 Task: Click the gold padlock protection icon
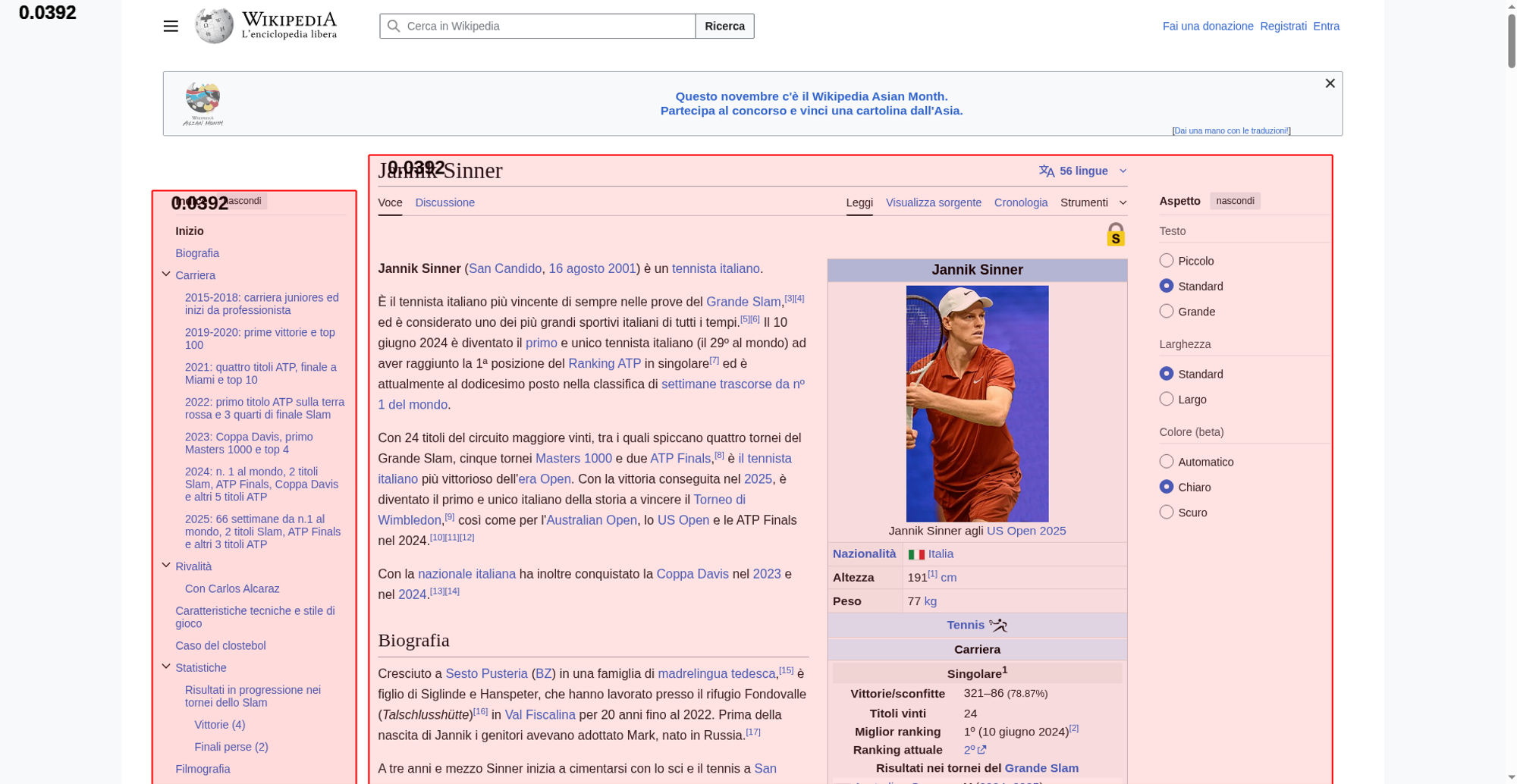(x=1115, y=235)
